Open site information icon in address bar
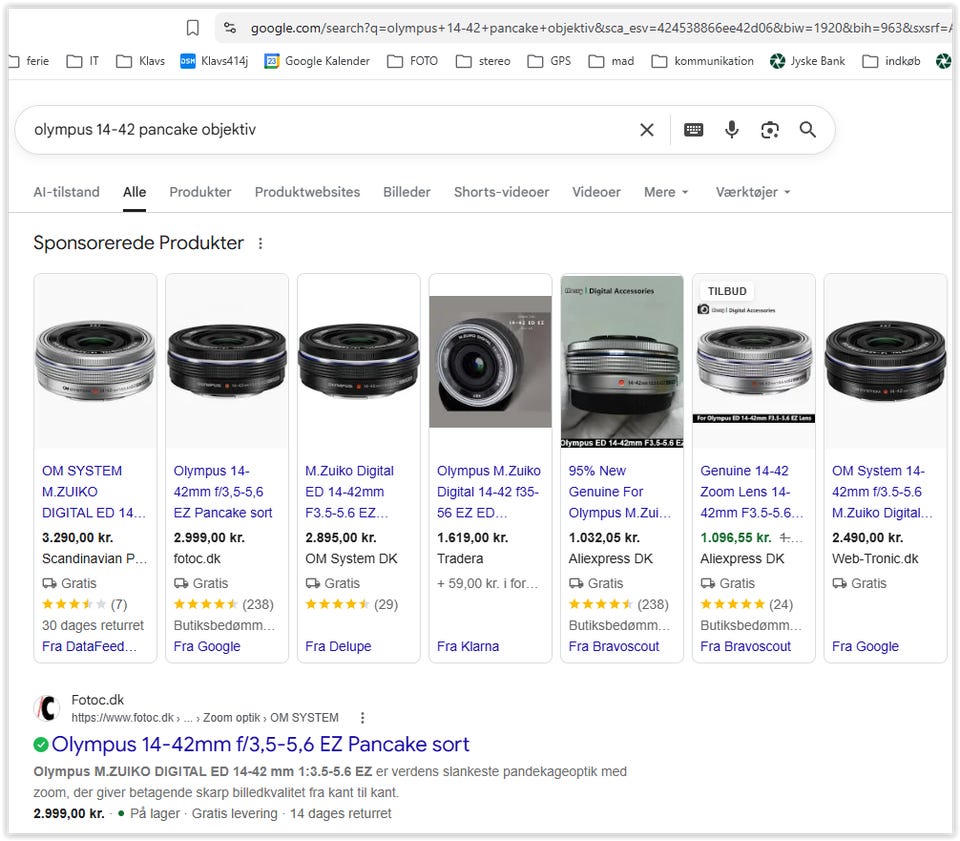 click(x=230, y=28)
